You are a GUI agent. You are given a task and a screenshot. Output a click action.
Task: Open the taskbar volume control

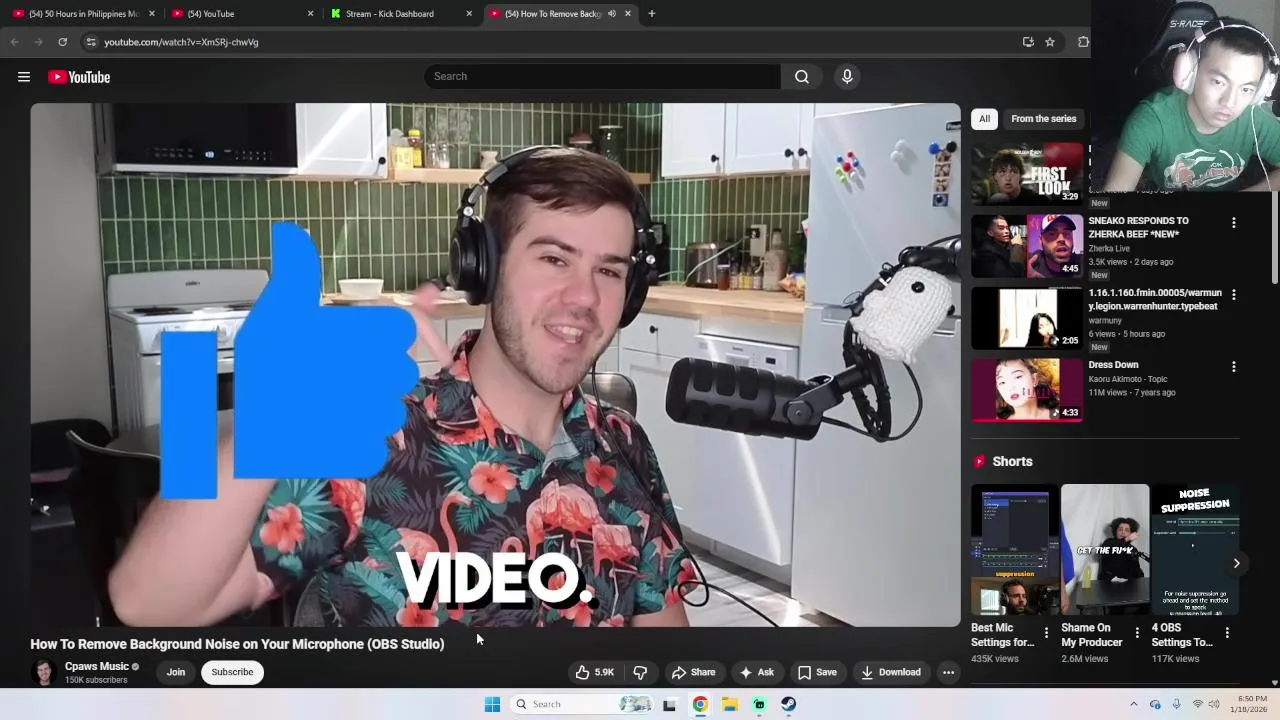pos(1213,704)
